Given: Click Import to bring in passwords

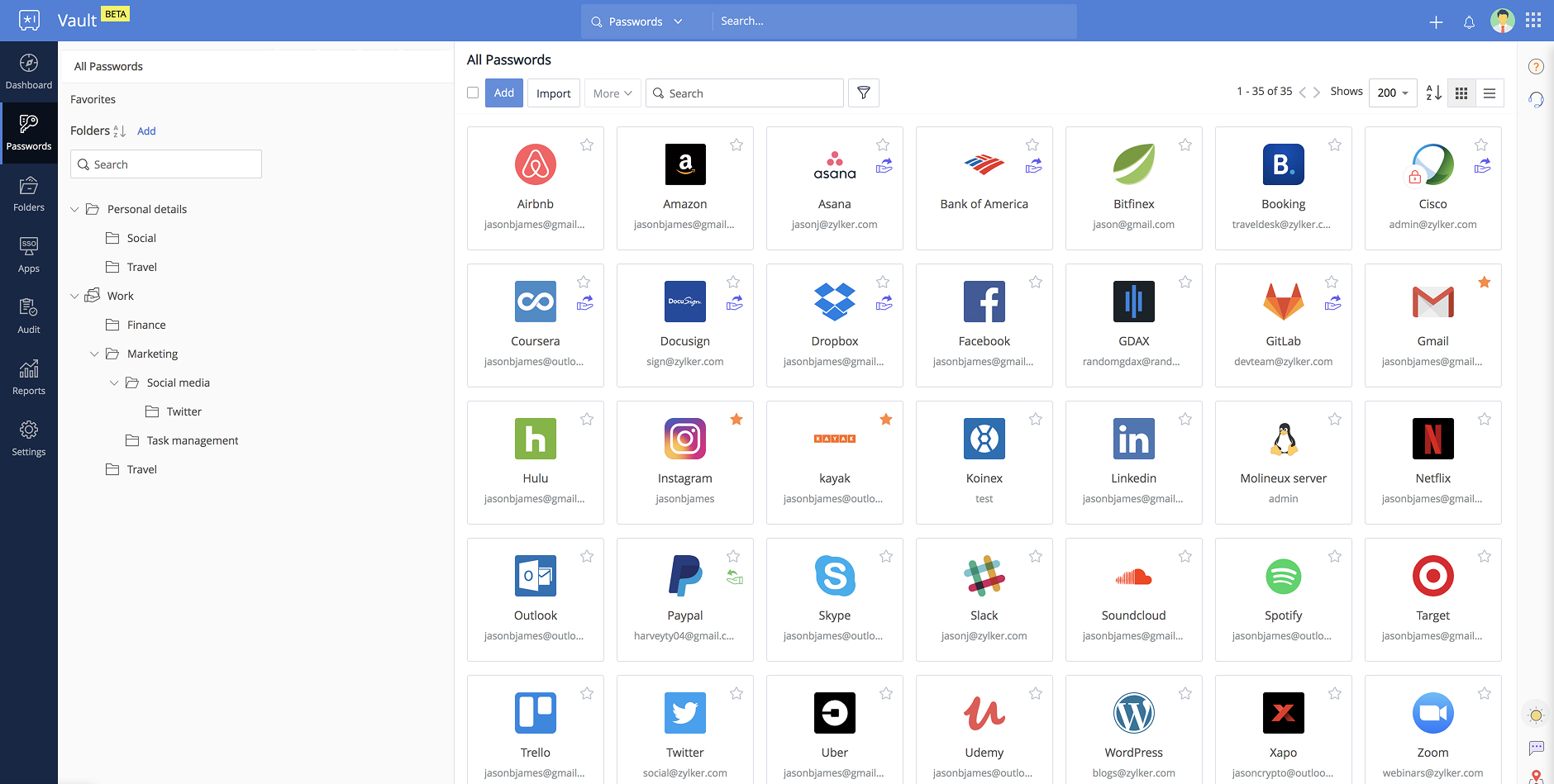Looking at the screenshot, I should click(553, 93).
